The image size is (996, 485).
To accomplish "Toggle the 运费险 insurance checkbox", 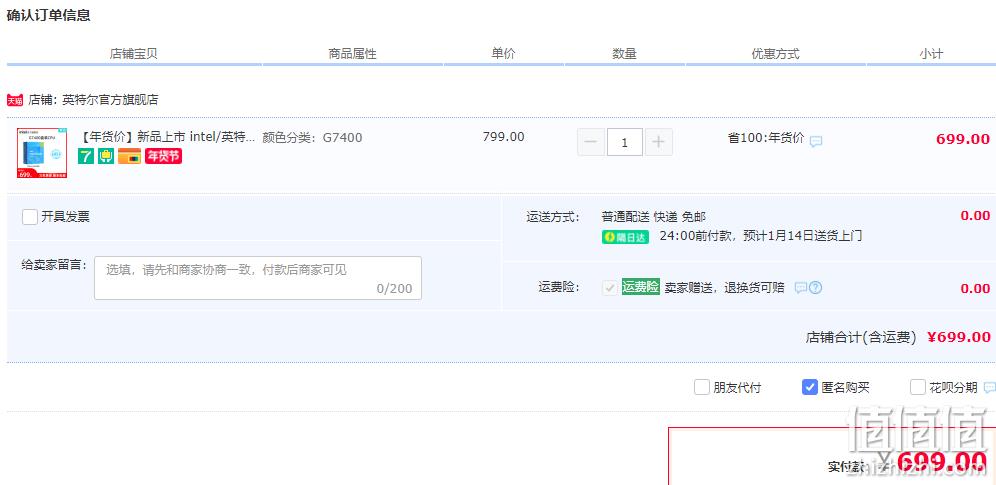I will (x=610, y=288).
